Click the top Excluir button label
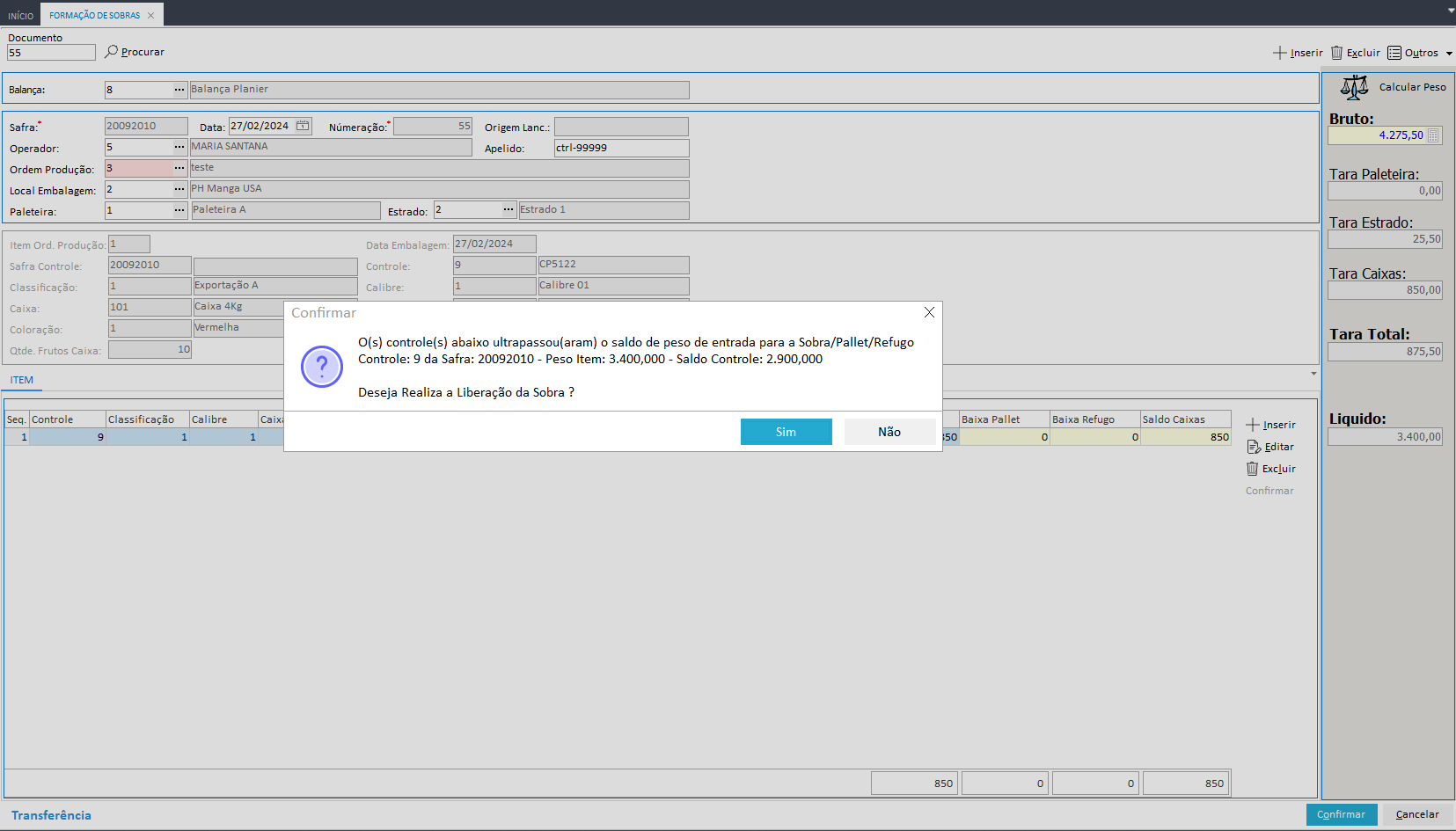Image resolution: width=1456 pixels, height=831 pixels. click(1364, 53)
